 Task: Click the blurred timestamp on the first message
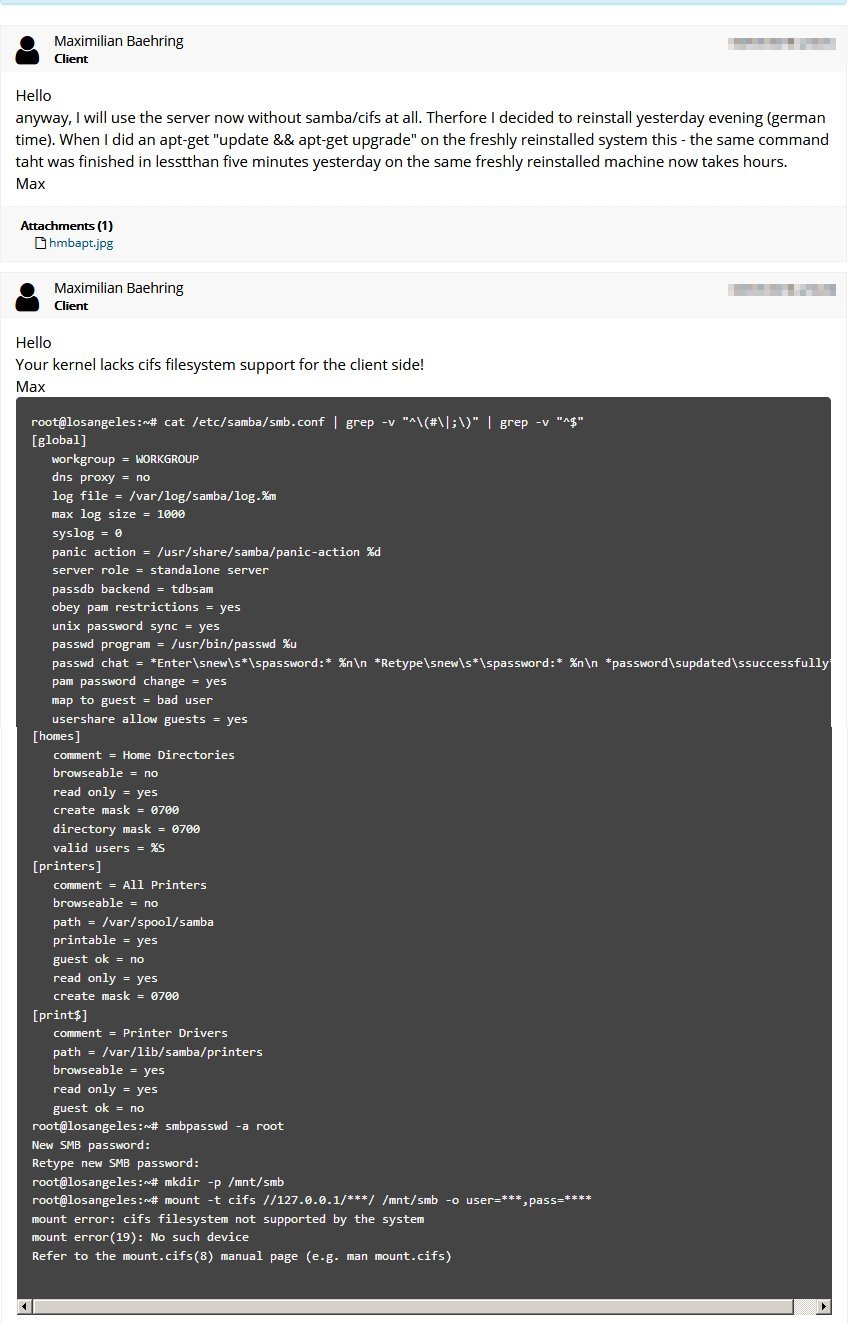click(x=782, y=43)
